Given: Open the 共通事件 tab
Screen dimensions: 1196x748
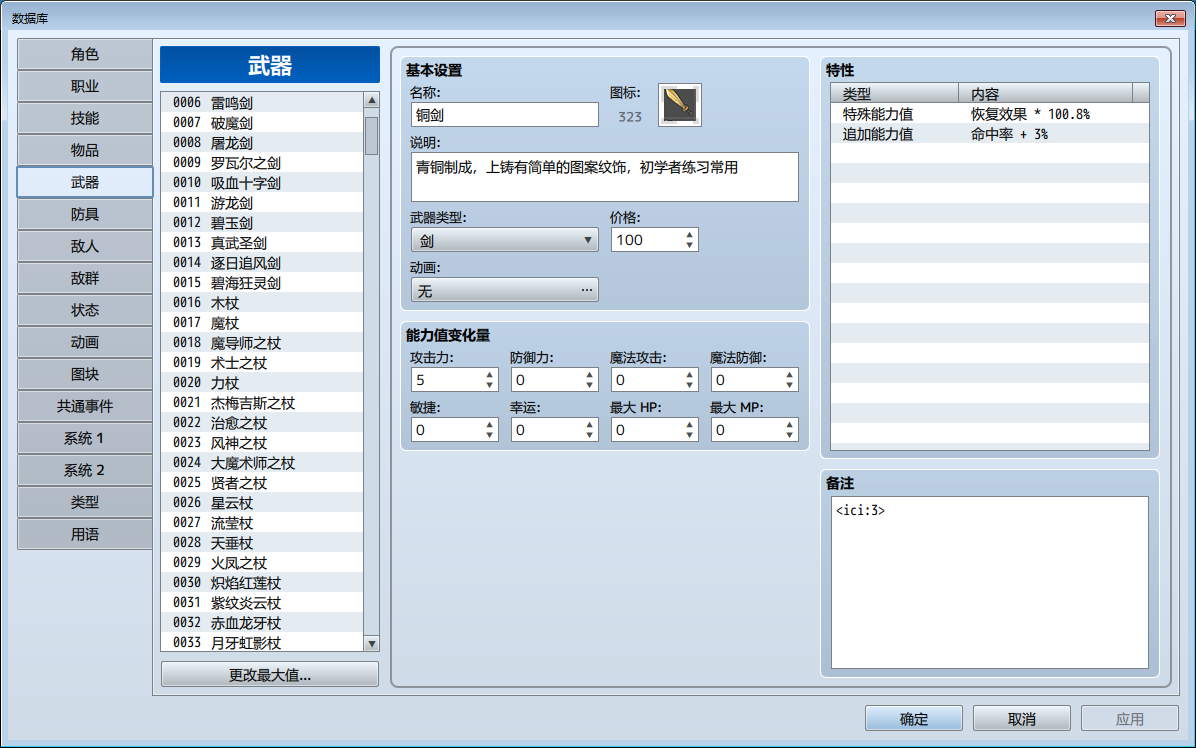Looking at the screenshot, I should pos(85,406).
